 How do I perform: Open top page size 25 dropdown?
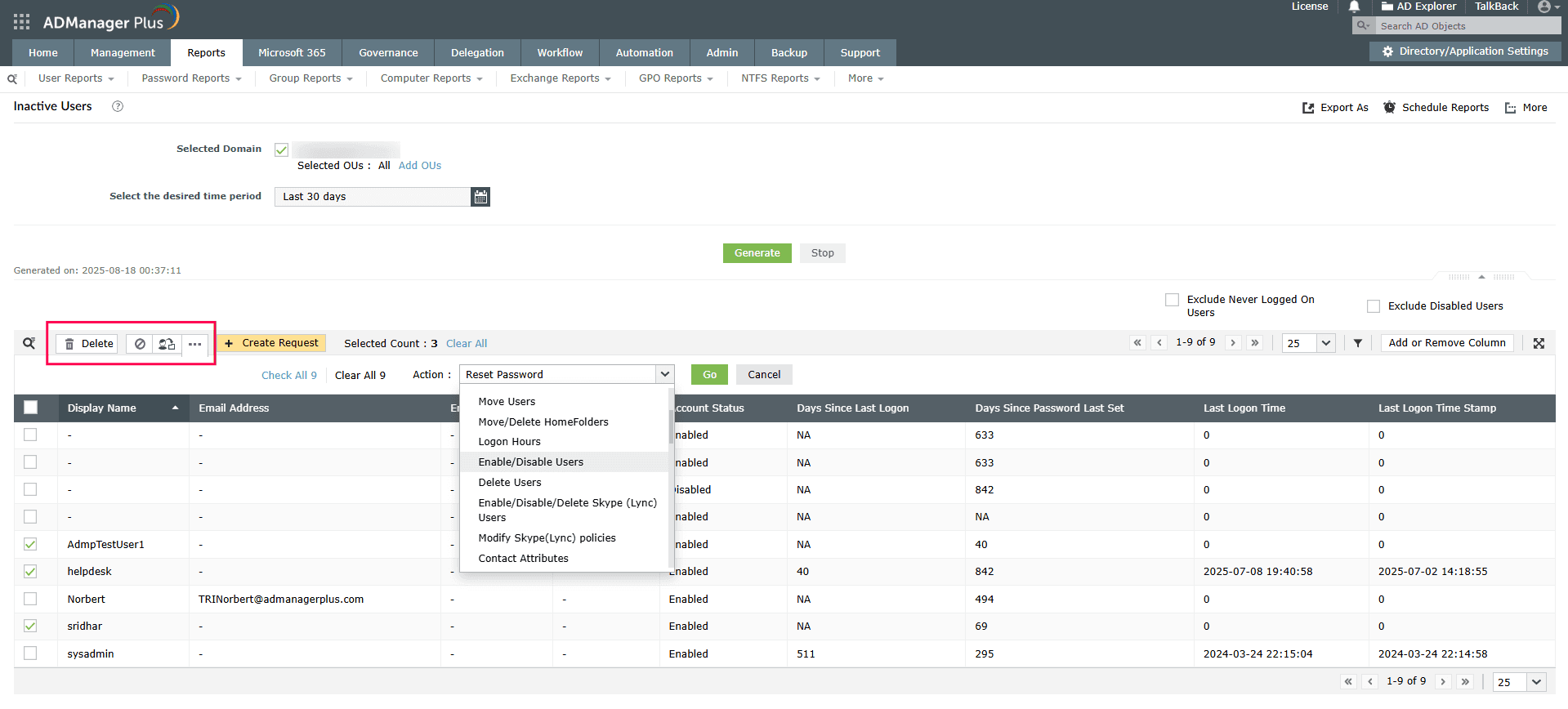pyautogui.click(x=1309, y=343)
